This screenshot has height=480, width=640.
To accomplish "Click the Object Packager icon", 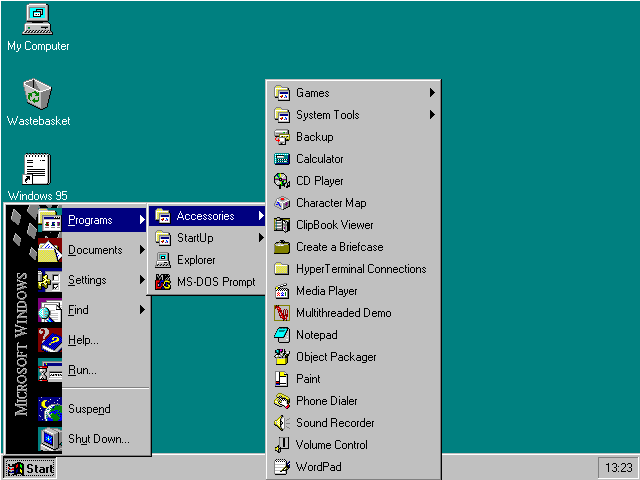I will click(x=282, y=357).
